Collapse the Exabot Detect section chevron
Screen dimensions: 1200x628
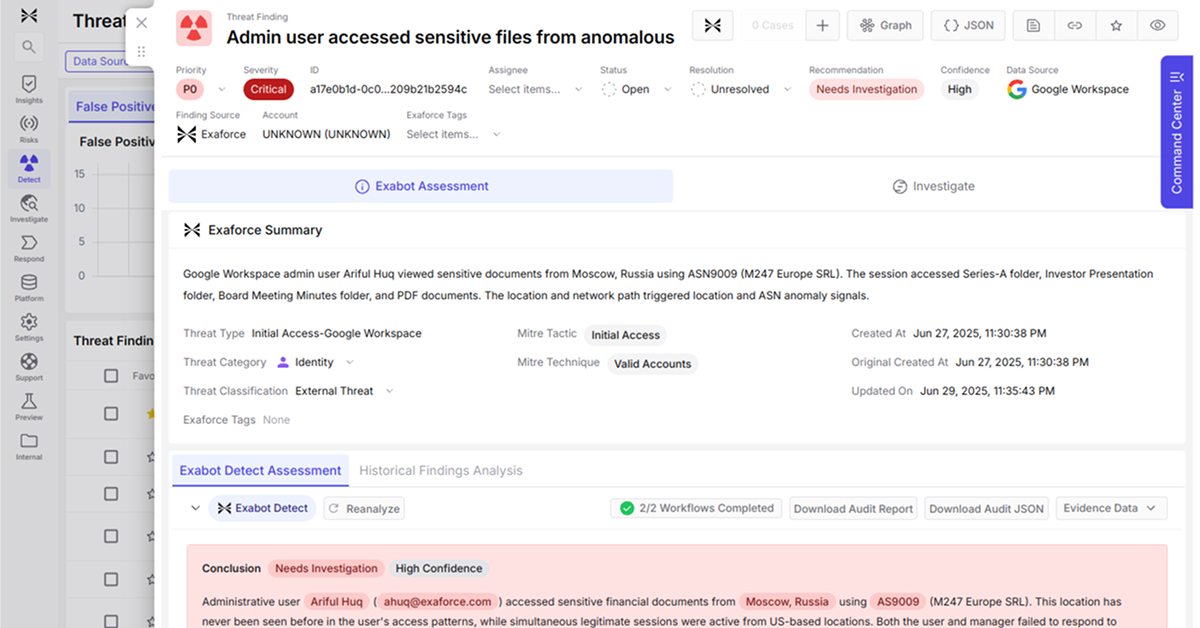[x=195, y=508]
